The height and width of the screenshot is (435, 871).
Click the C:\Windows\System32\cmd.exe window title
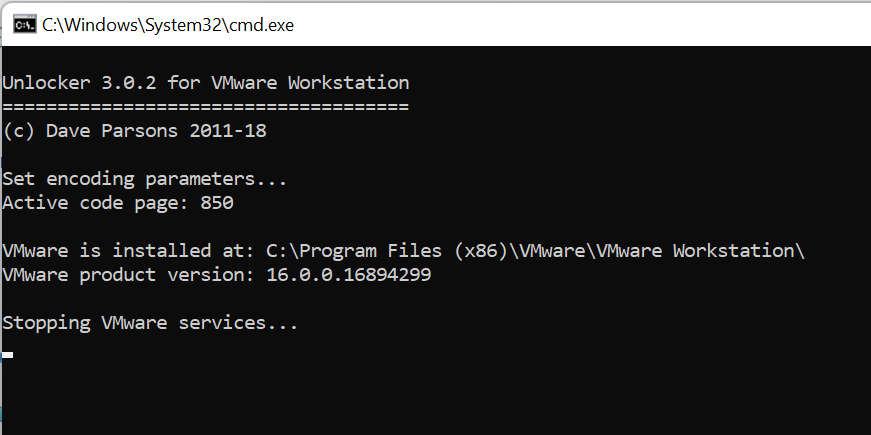[168, 23]
